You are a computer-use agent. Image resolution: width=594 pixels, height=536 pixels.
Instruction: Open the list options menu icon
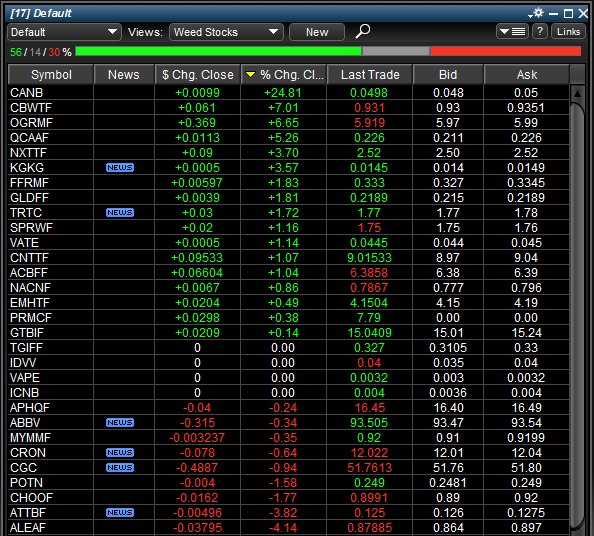tap(512, 31)
